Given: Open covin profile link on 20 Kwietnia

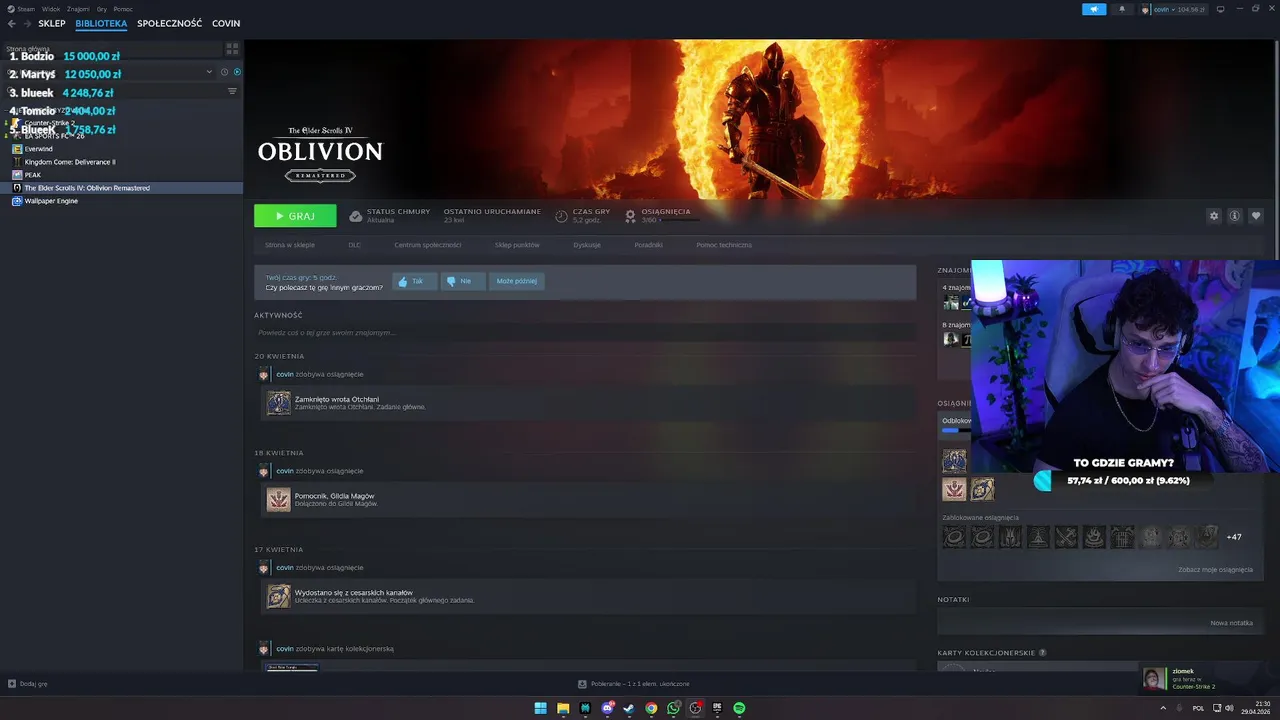Looking at the screenshot, I should [285, 374].
